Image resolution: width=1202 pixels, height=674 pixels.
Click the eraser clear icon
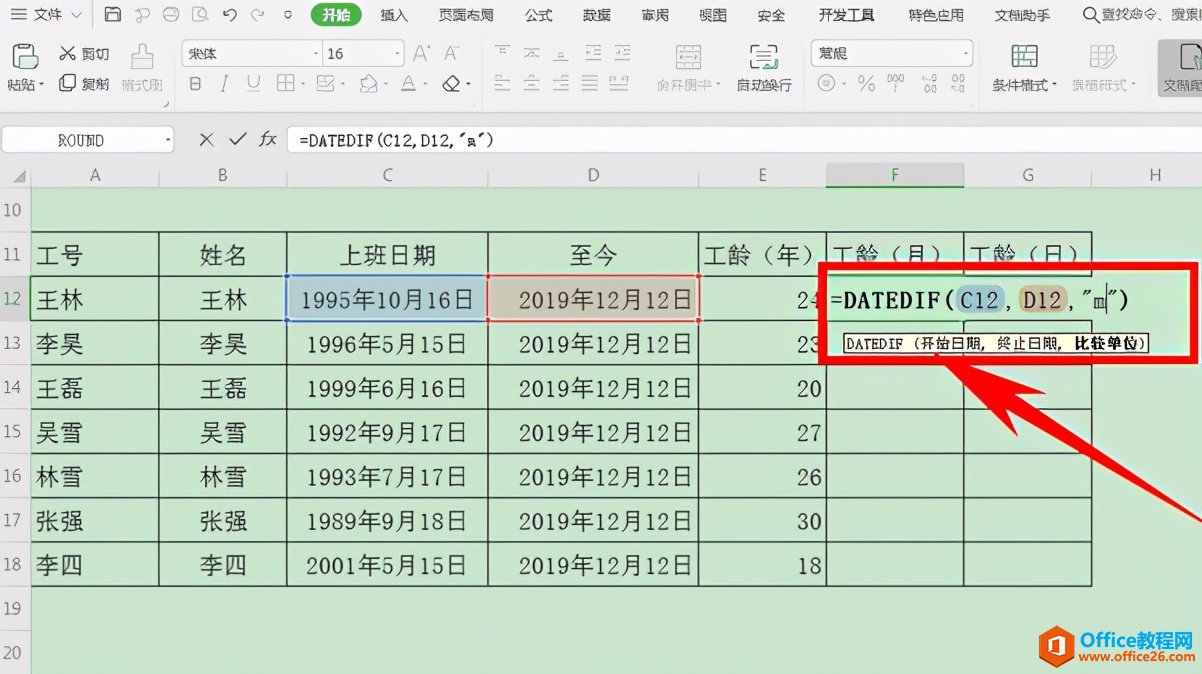(451, 85)
